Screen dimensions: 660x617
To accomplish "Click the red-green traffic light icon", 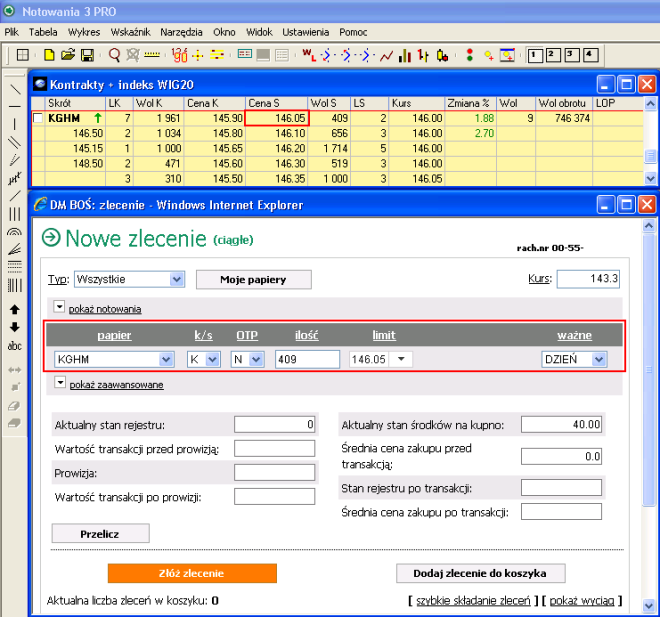I will click(470, 55).
